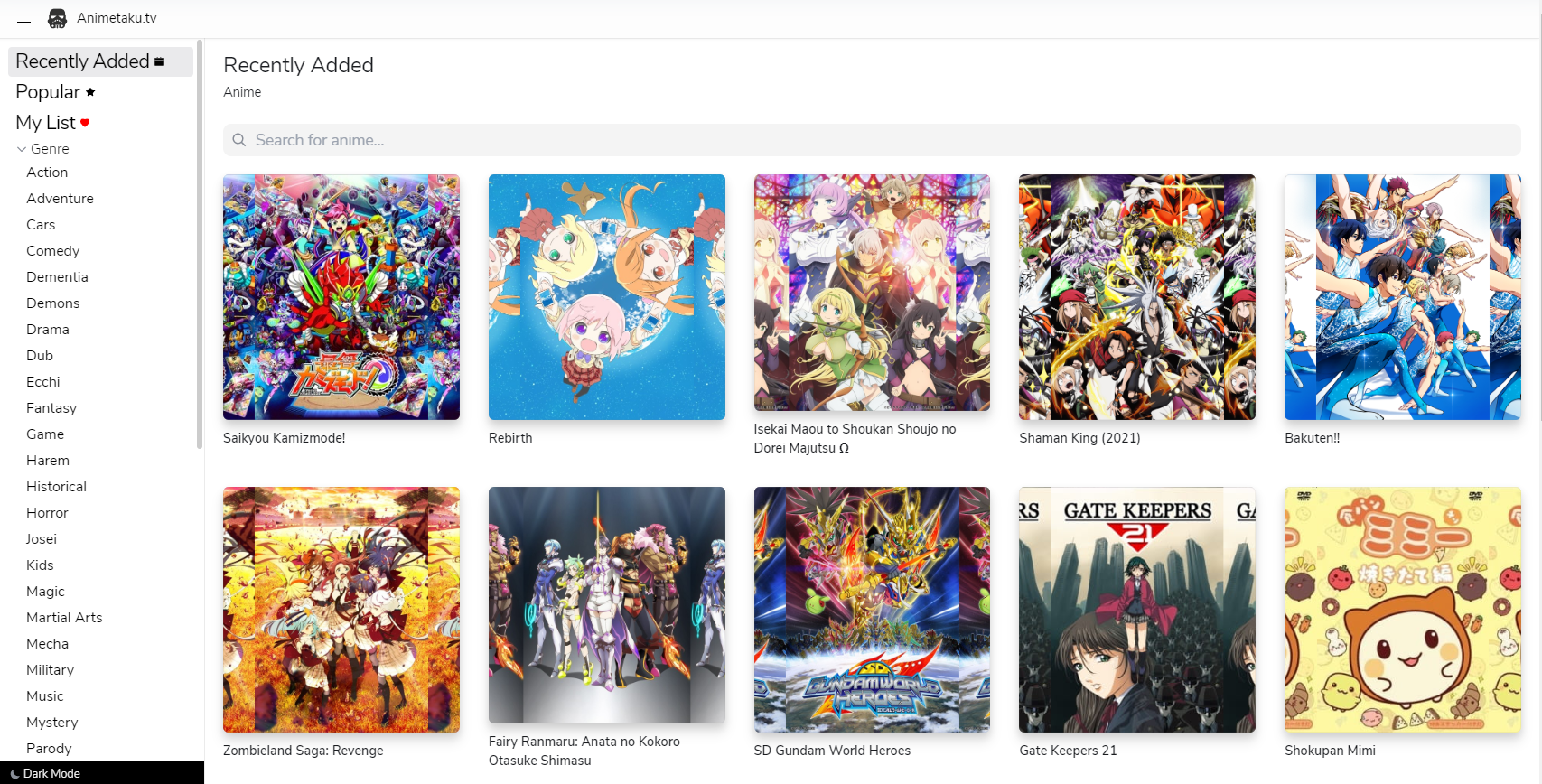Click the heart icon beside My List

click(85, 123)
